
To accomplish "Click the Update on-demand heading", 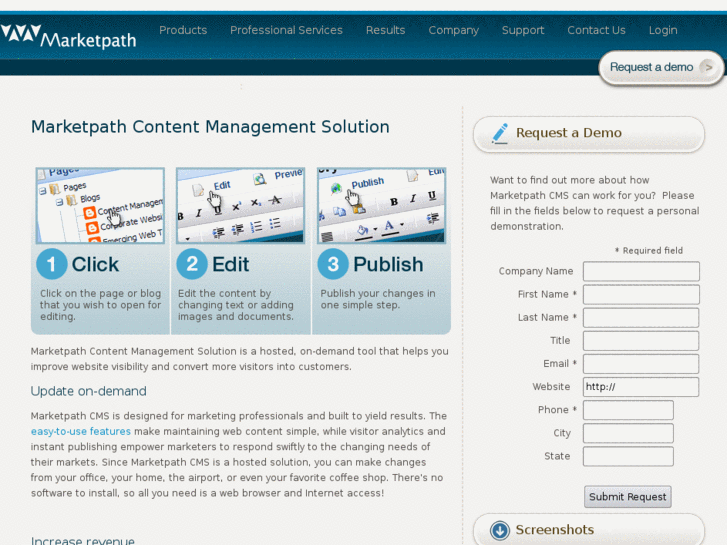I will (89, 391).
